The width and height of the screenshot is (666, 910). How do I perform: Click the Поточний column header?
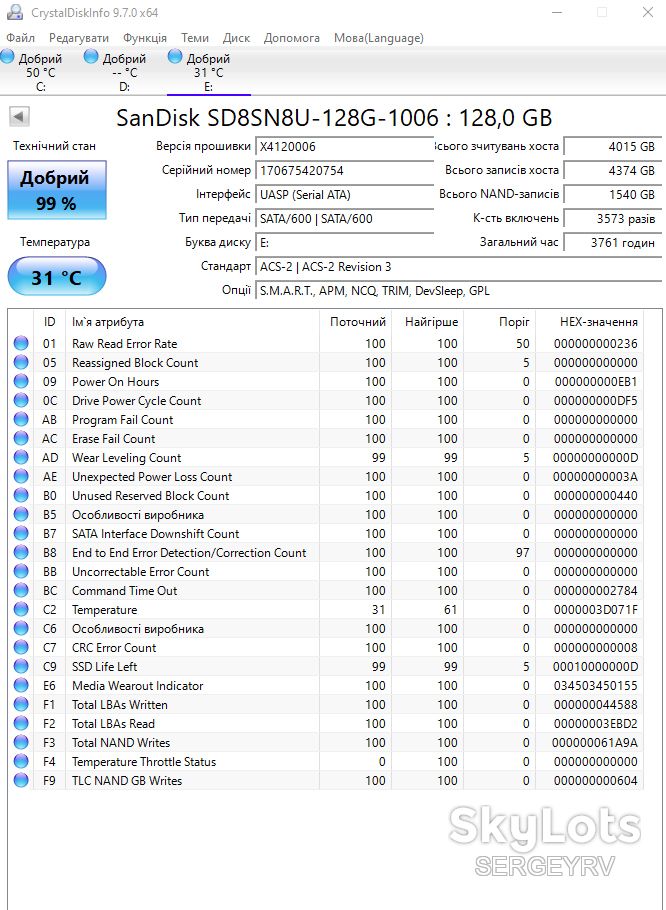coord(355,322)
